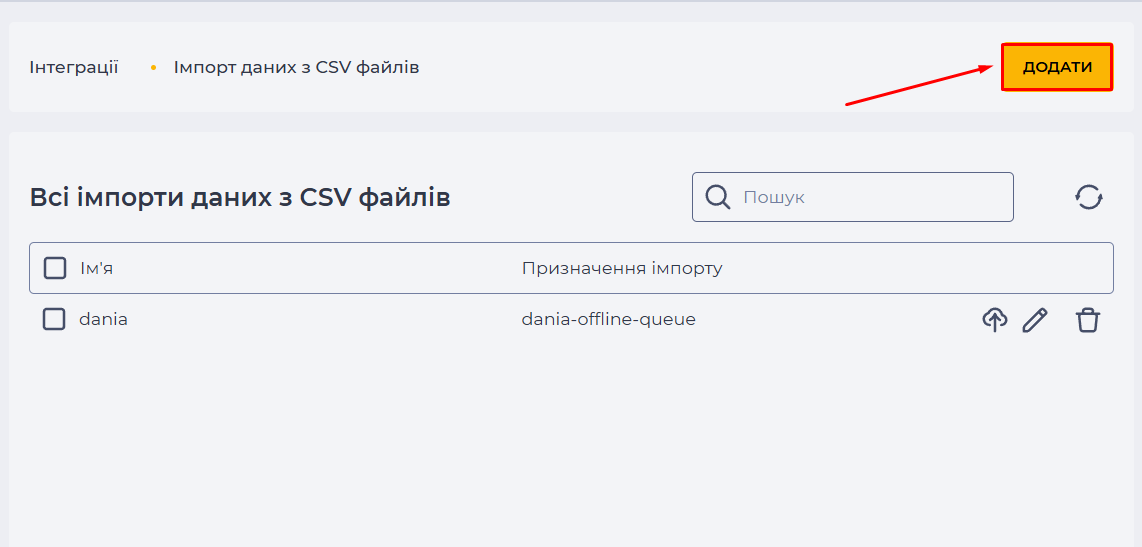Edit the dania import with pencil icon
The image size is (1142, 547).
1035,319
